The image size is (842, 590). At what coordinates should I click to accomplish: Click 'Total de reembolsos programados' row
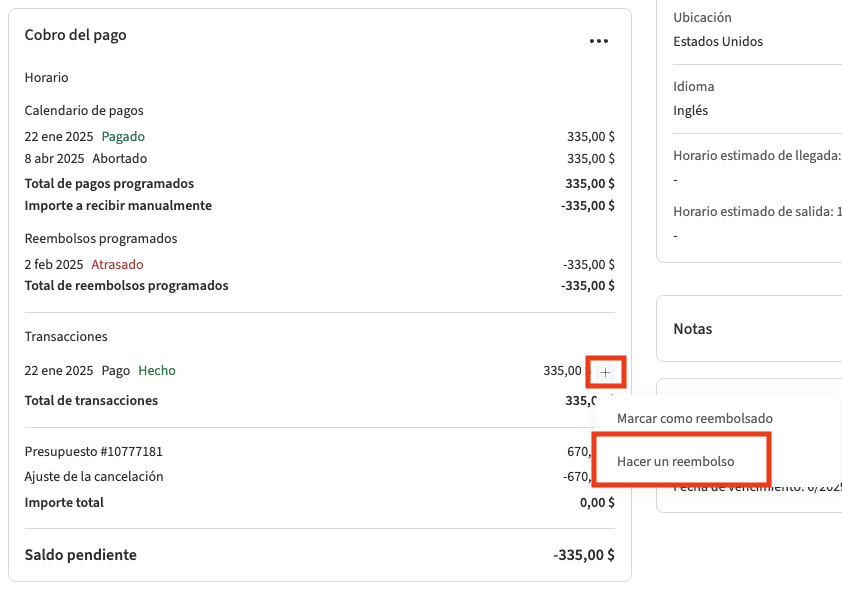tap(126, 286)
